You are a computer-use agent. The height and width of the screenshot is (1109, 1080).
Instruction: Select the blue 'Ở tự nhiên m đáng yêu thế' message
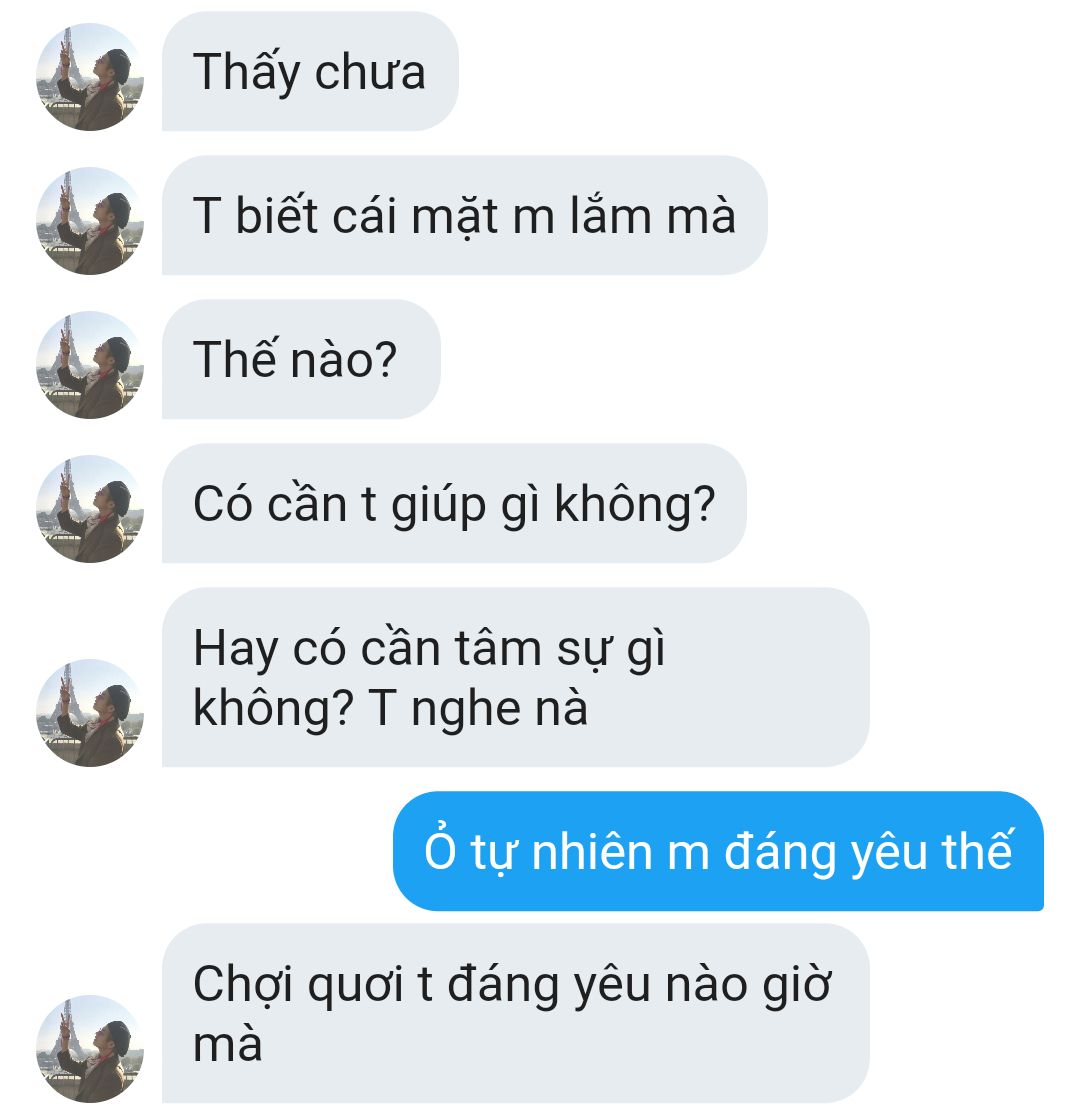[719, 851]
